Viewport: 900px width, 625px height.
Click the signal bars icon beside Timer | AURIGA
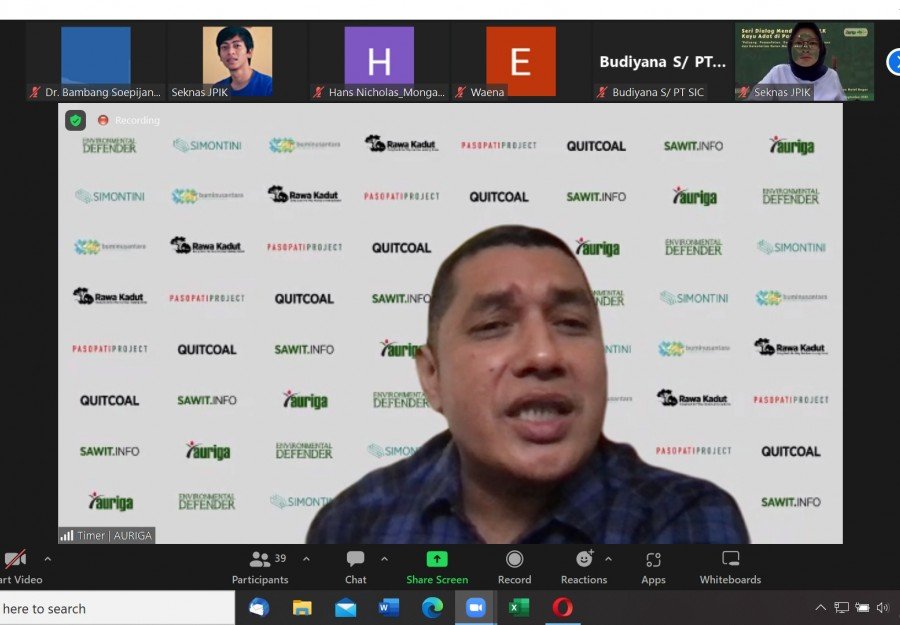click(67, 535)
